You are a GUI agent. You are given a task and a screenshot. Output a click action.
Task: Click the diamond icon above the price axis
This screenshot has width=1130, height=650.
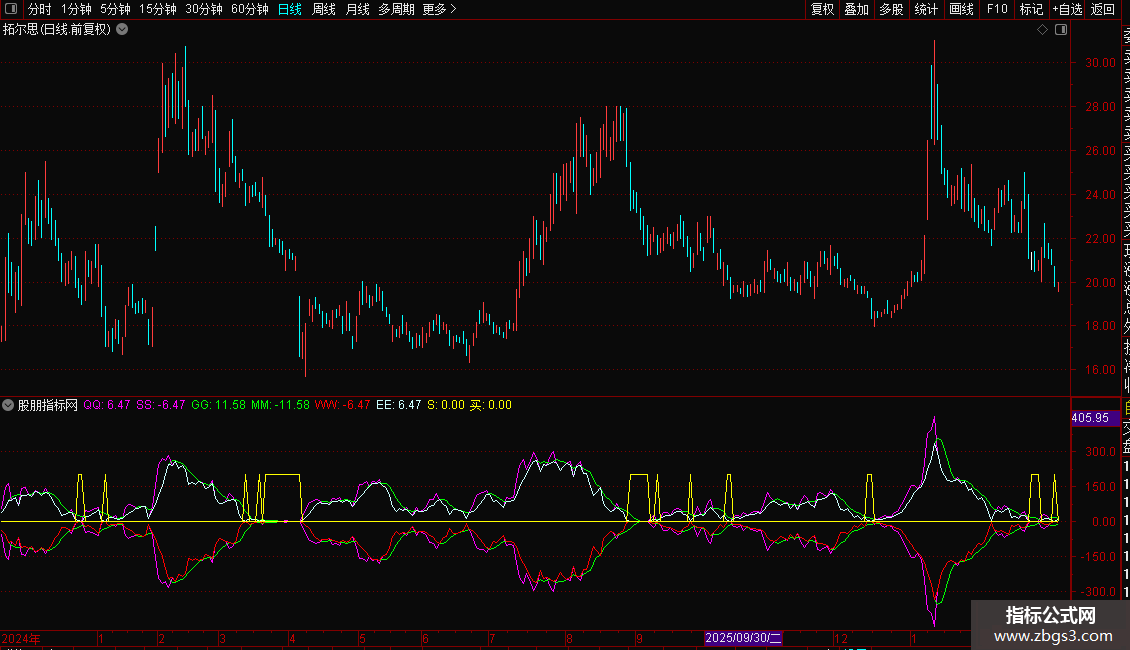(1042, 30)
